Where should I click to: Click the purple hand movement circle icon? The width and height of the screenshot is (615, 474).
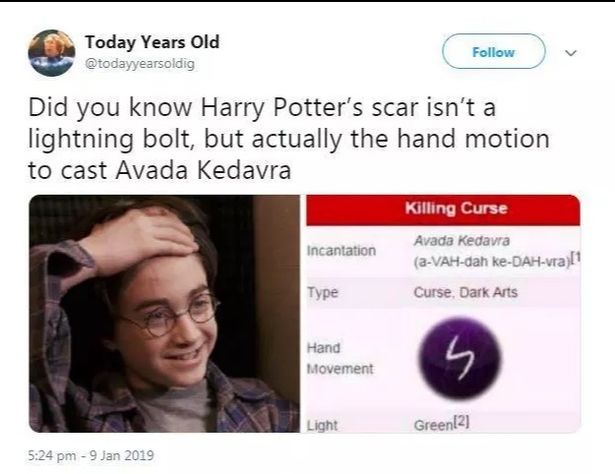460,358
